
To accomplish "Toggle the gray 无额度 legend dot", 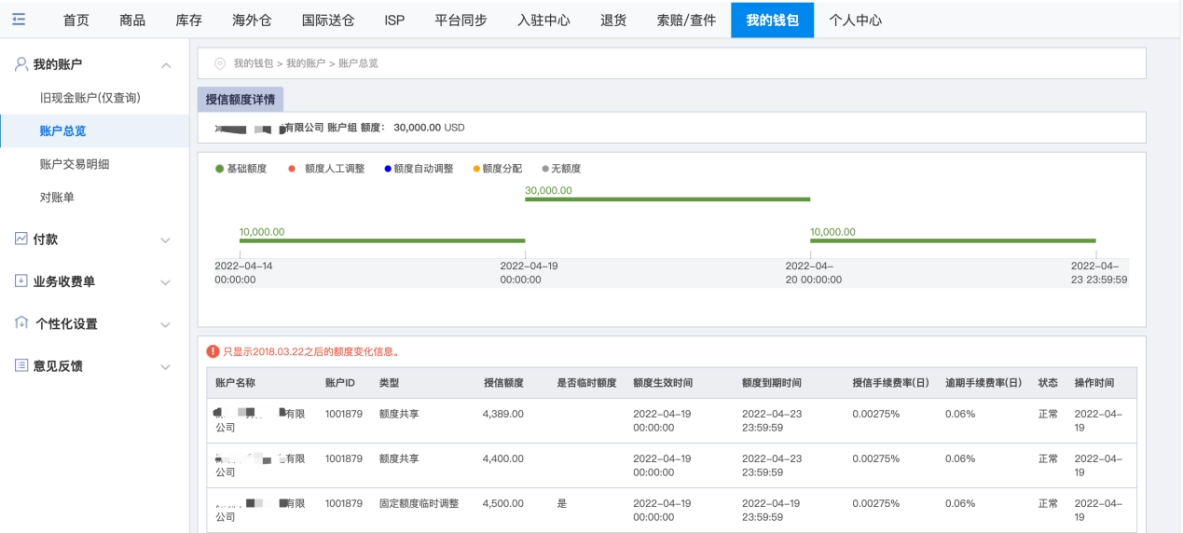I will pos(545,168).
